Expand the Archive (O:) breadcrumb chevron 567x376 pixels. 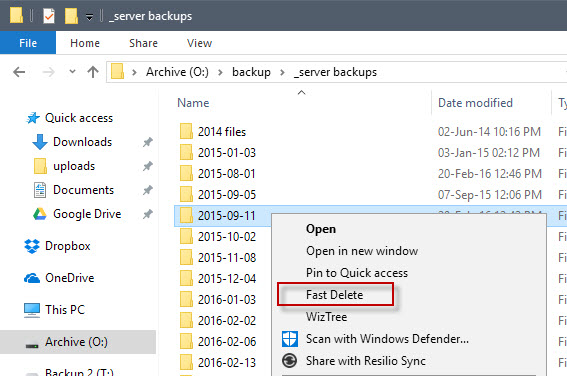click(220, 72)
